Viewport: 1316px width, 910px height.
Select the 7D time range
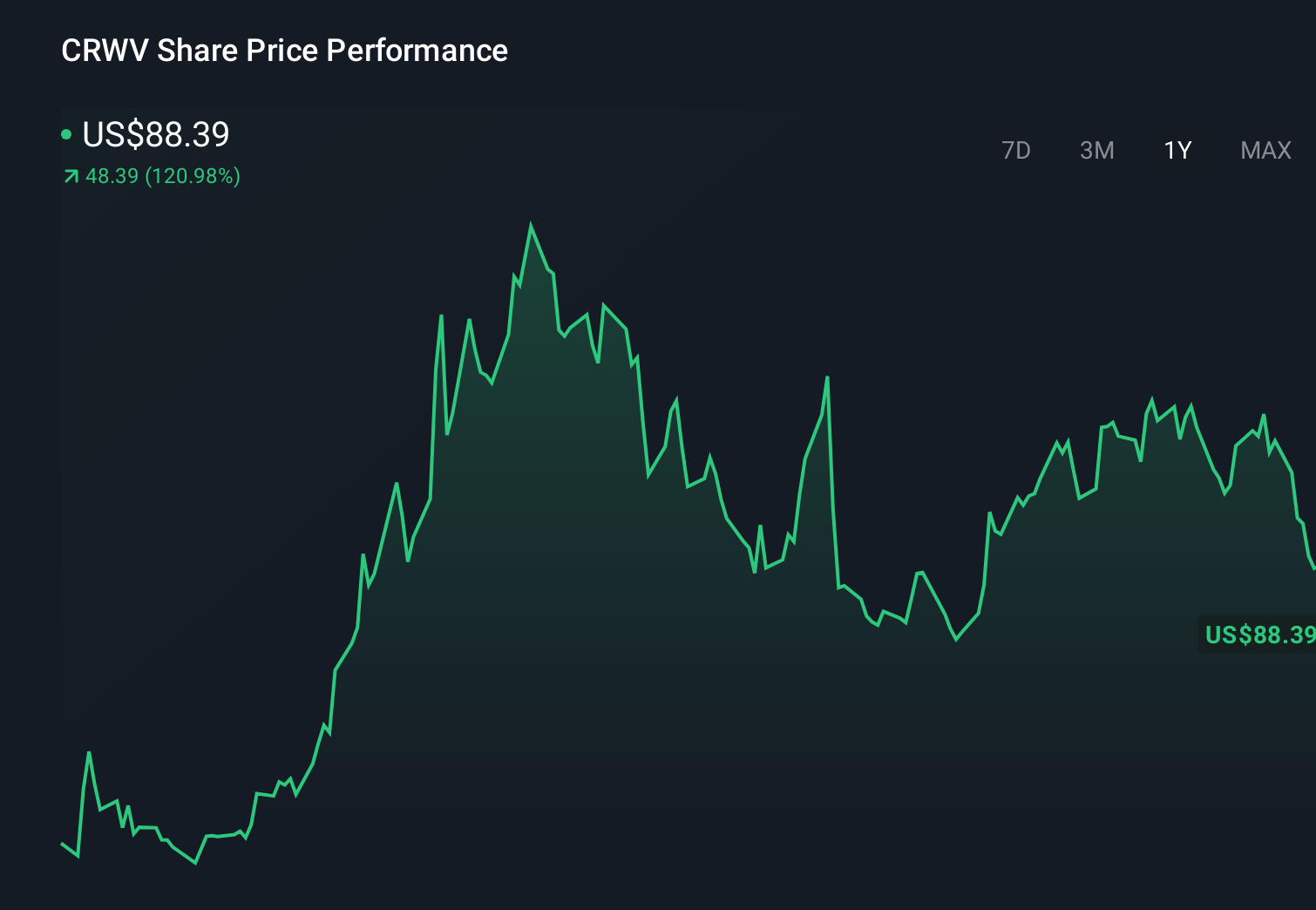click(1016, 150)
